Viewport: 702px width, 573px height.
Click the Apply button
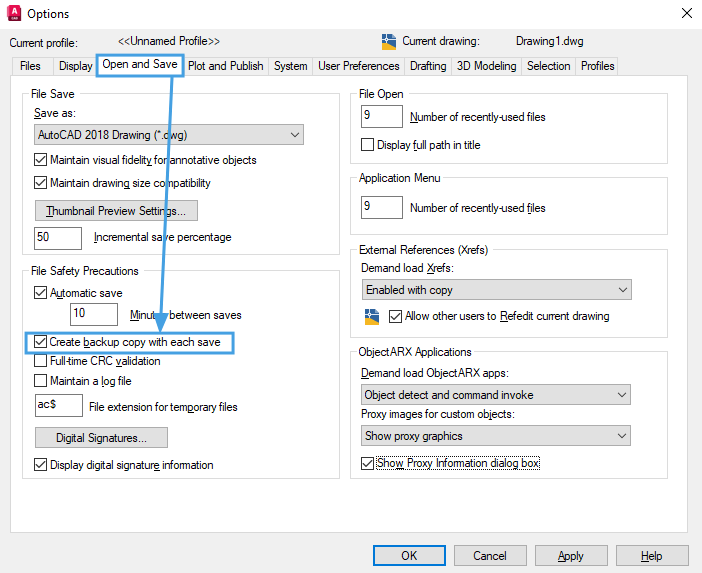click(571, 556)
